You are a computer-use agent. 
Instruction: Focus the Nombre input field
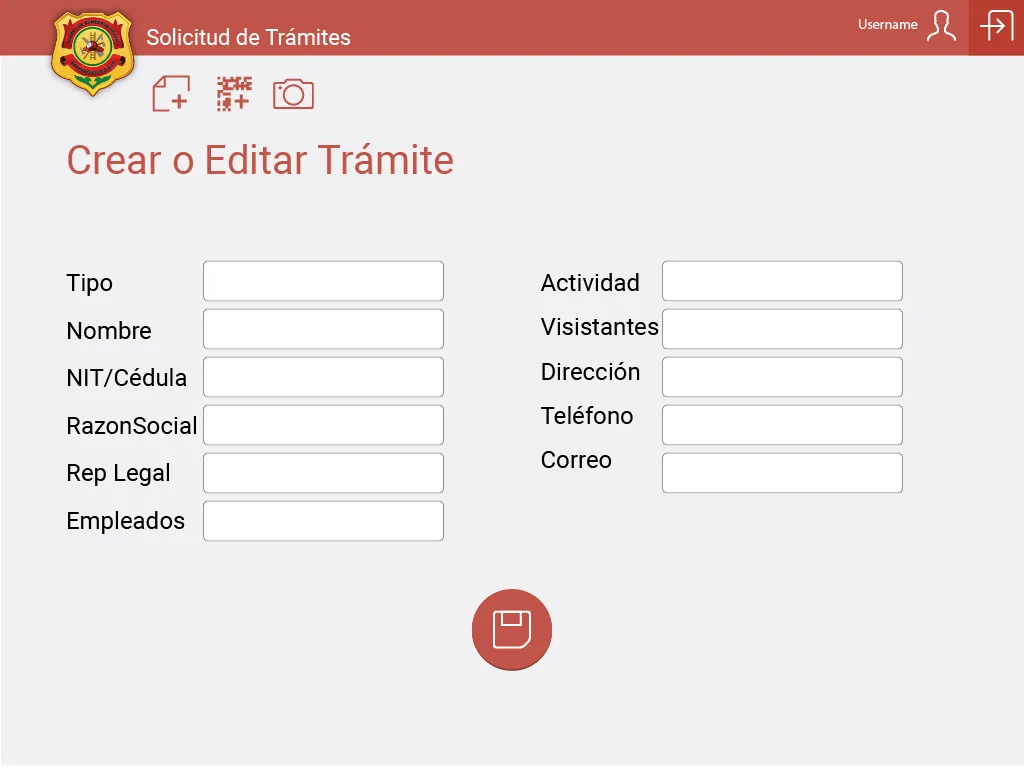(323, 329)
